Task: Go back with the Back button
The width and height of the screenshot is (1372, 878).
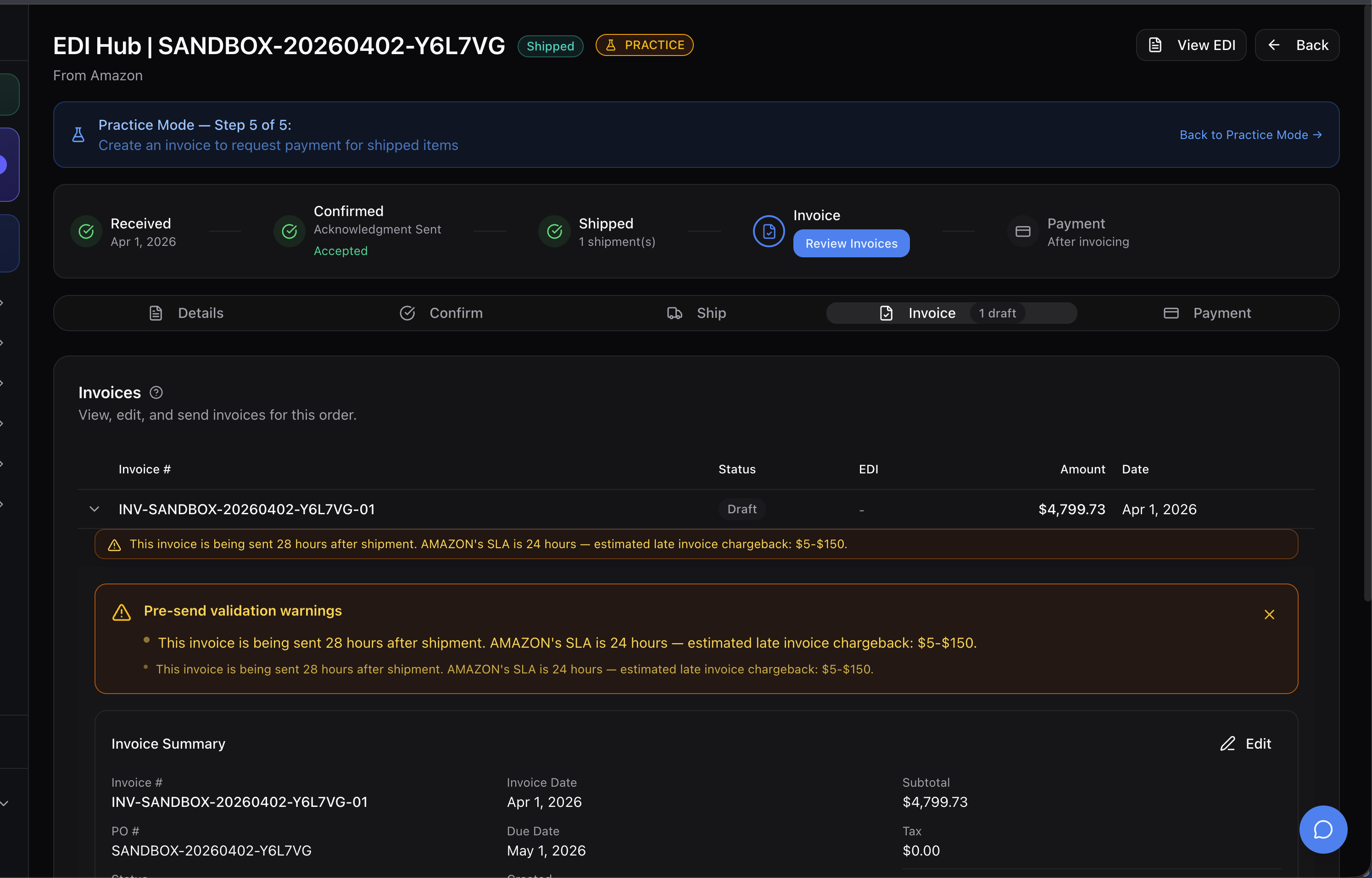Action: [1297, 45]
